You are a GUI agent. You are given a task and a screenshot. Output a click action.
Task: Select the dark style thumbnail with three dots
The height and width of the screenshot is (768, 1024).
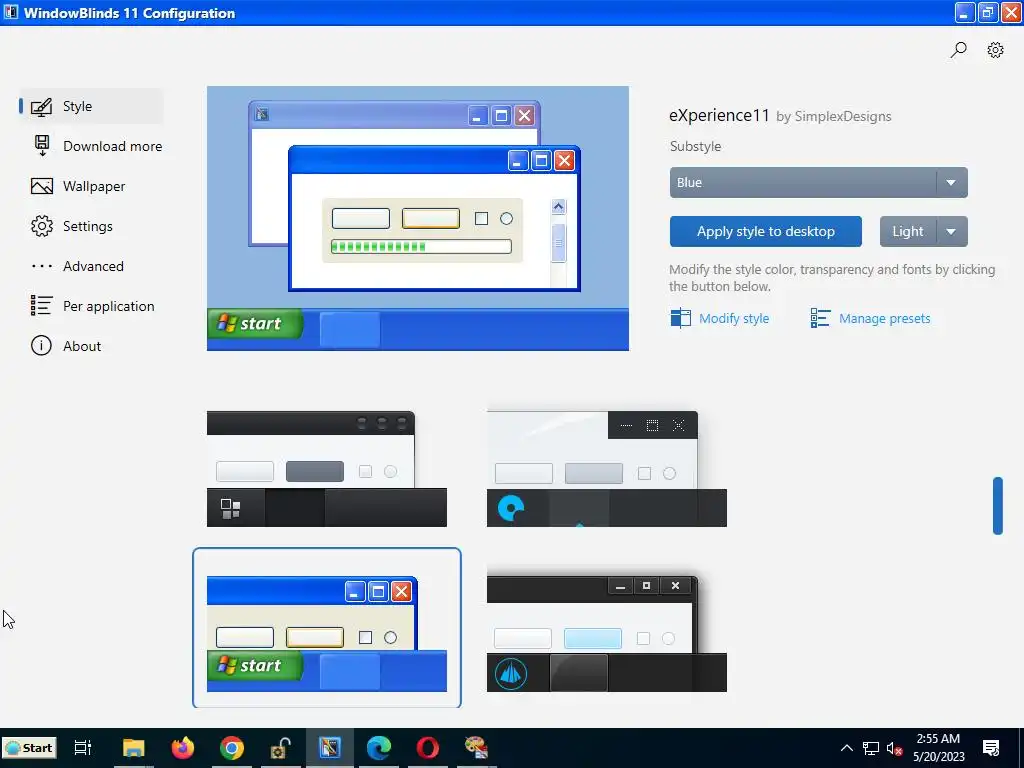(x=327, y=469)
